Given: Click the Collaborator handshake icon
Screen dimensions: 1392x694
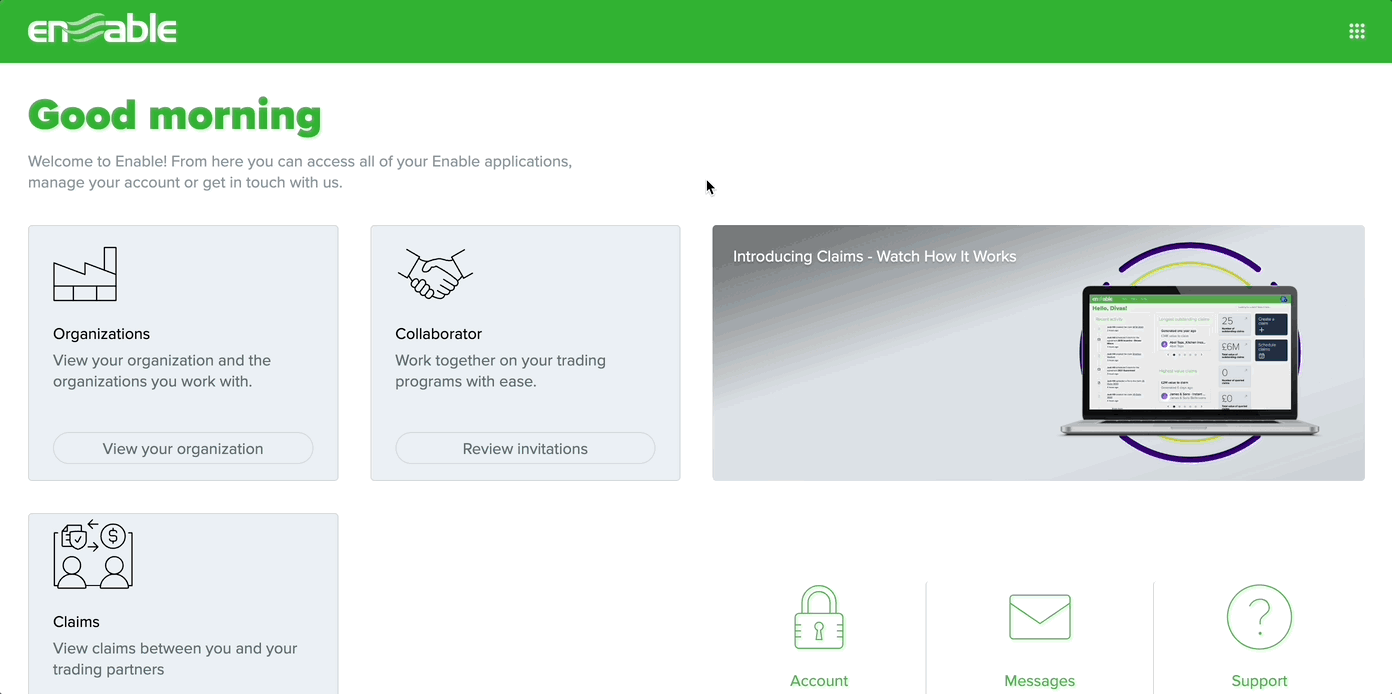Looking at the screenshot, I should point(434,273).
